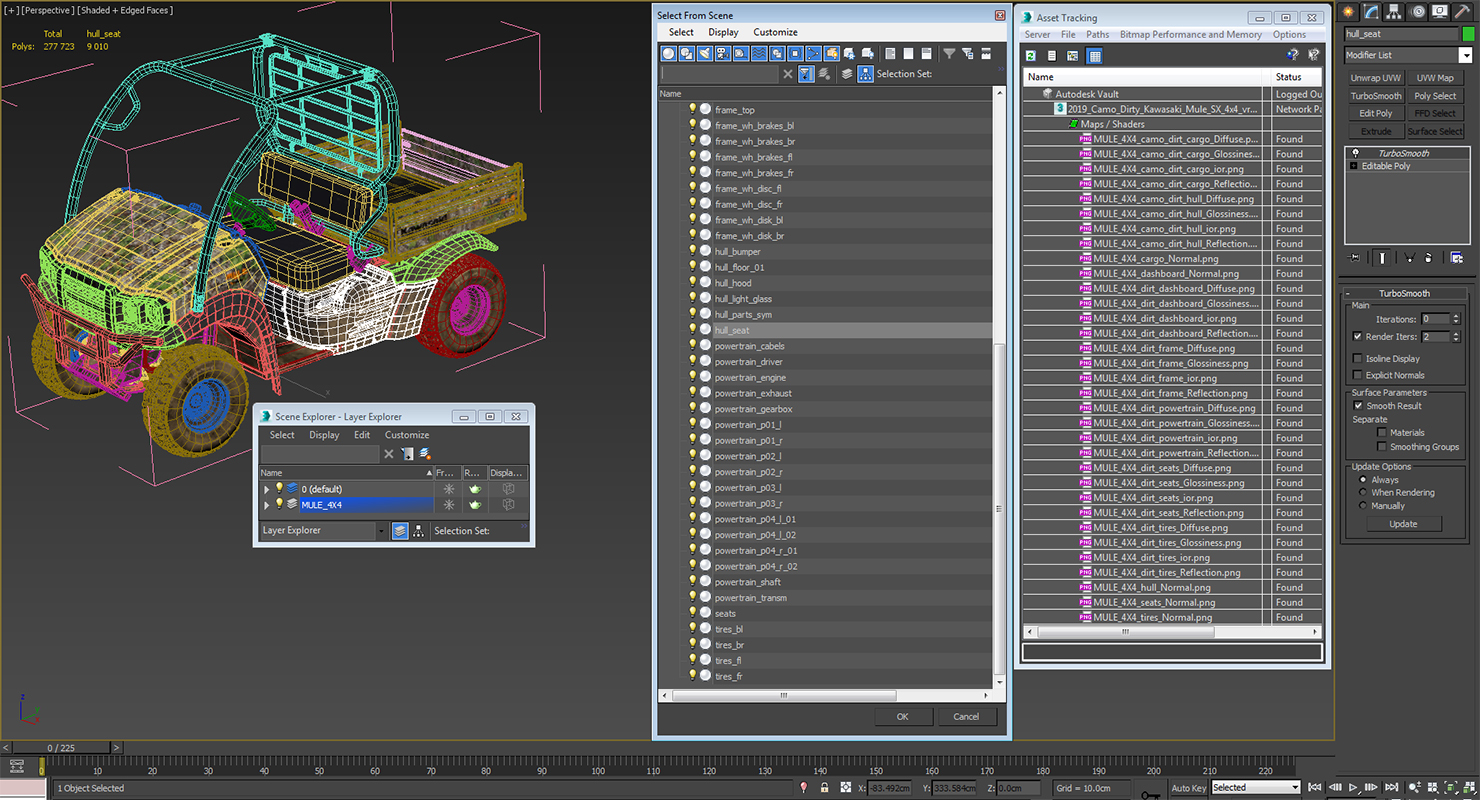Click Select All icon in Select From Scene
The height and width of the screenshot is (800, 1480).
coord(890,54)
